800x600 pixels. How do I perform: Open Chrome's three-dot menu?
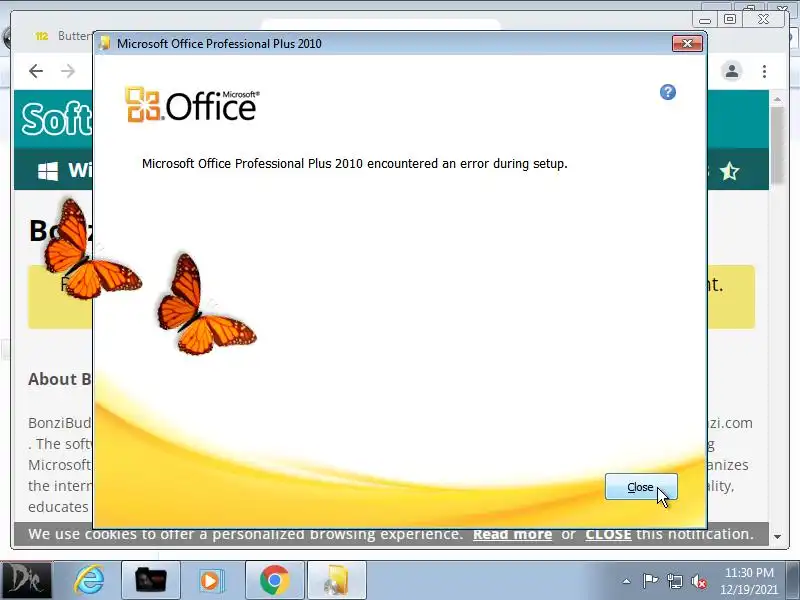click(764, 71)
